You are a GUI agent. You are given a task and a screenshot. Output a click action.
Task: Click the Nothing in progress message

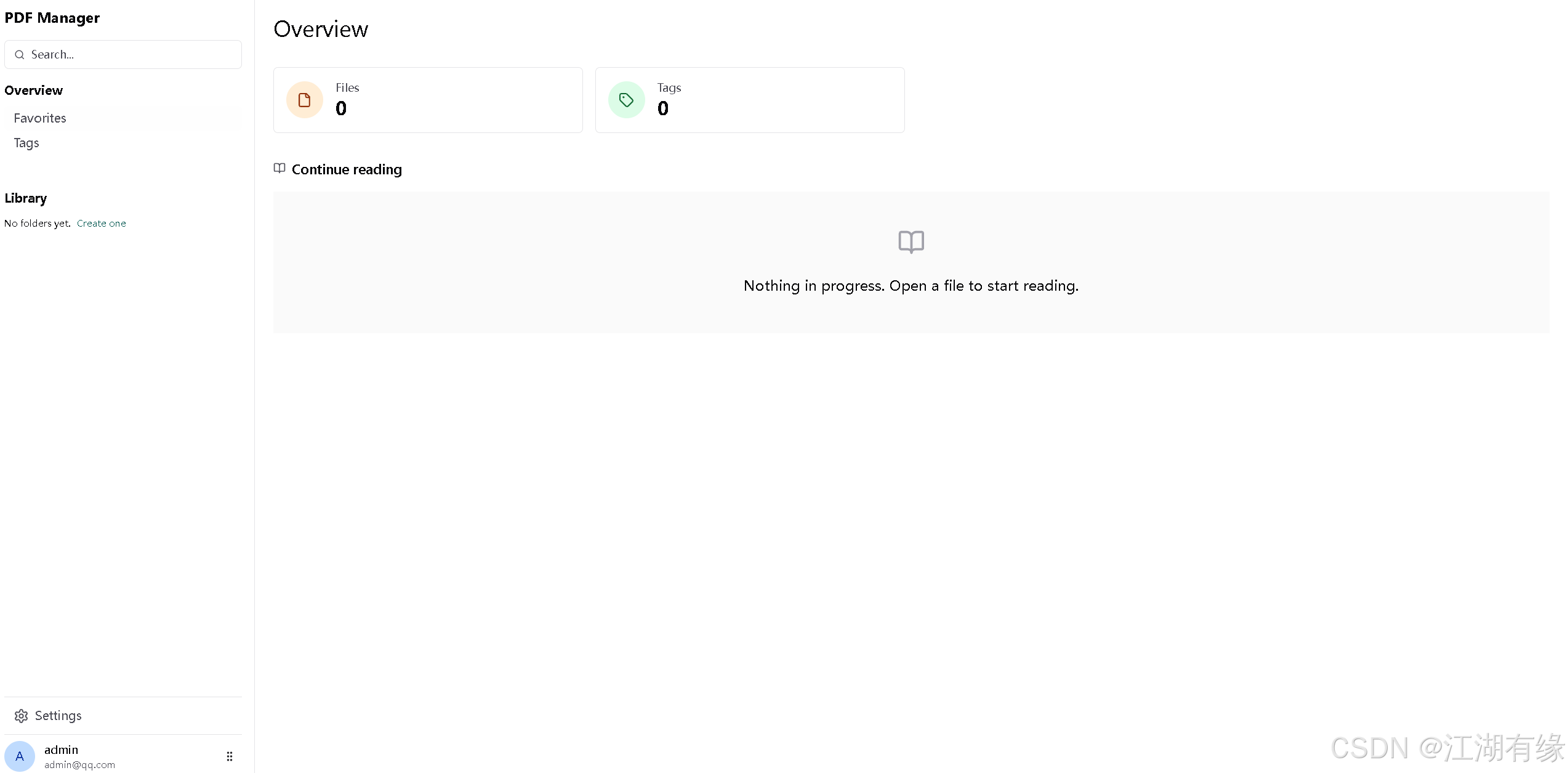911,286
